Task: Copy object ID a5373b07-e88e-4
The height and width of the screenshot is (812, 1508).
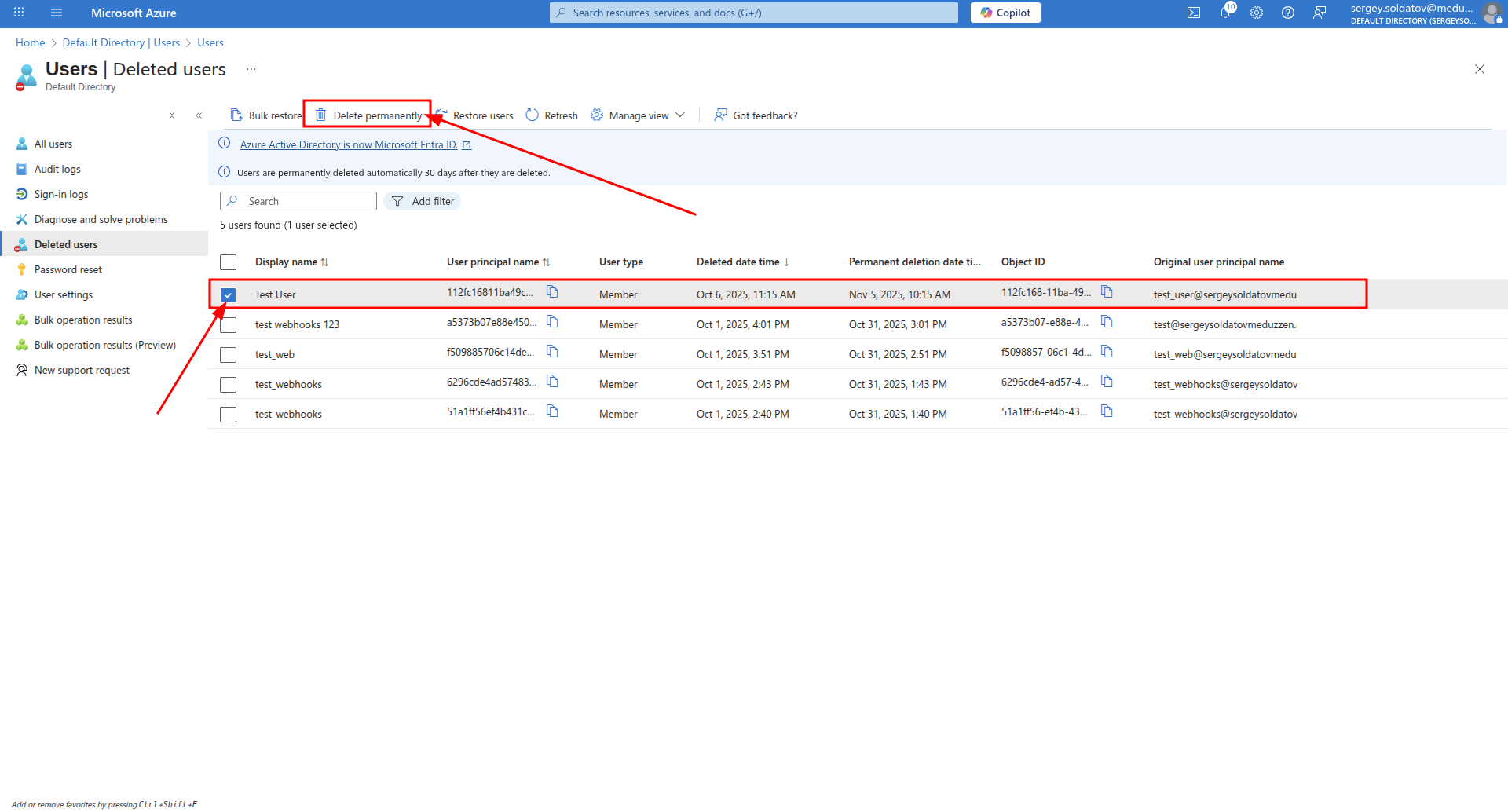Action: (x=1107, y=322)
